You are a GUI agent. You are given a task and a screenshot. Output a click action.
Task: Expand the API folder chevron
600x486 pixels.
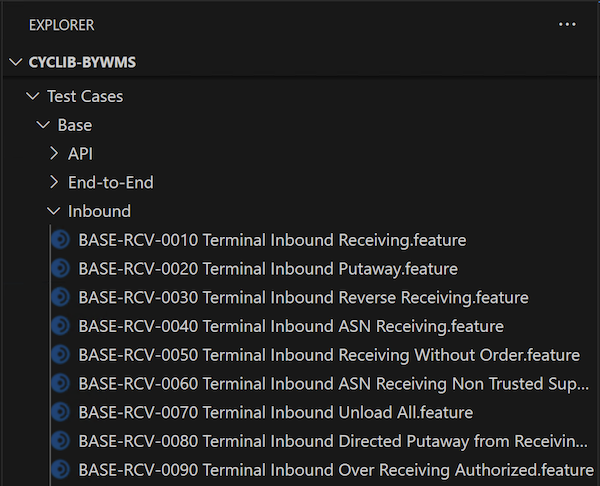(x=54, y=153)
